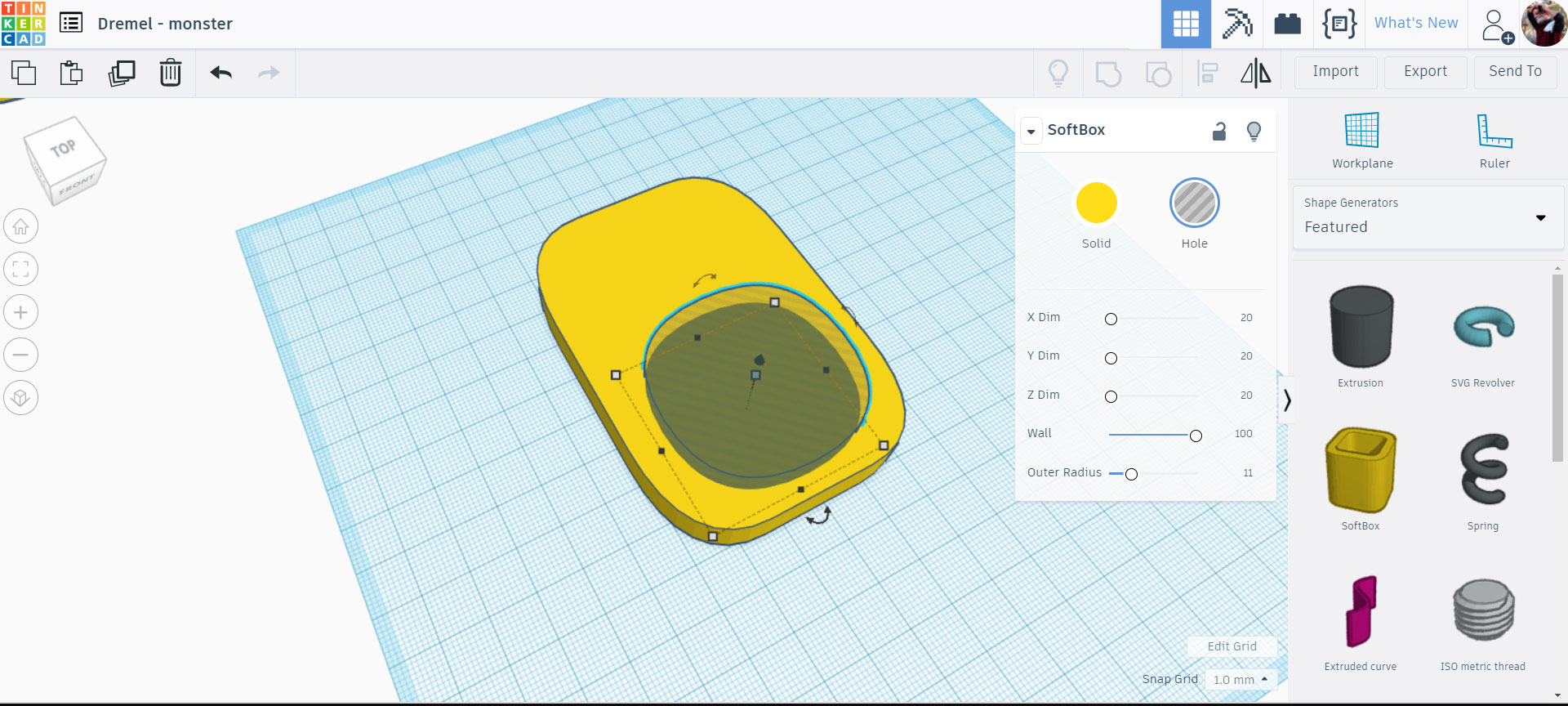Pick the SVG Revolver shape generator
1568x706 pixels.
coord(1483,336)
